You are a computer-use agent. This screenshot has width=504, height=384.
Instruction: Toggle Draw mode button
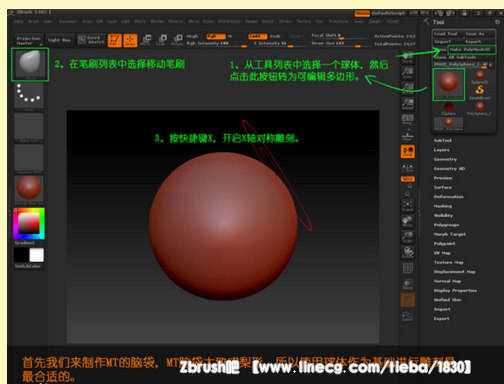click(x=130, y=40)
